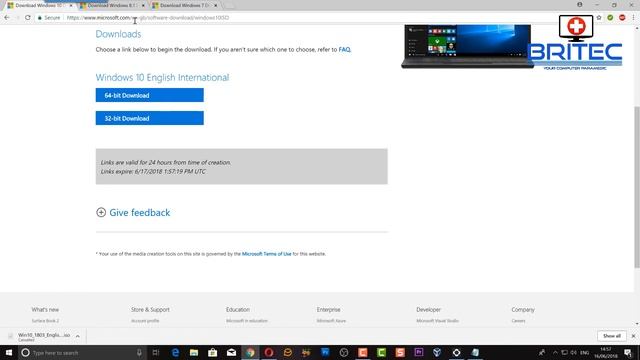Start the 64-bit Download

149,95
